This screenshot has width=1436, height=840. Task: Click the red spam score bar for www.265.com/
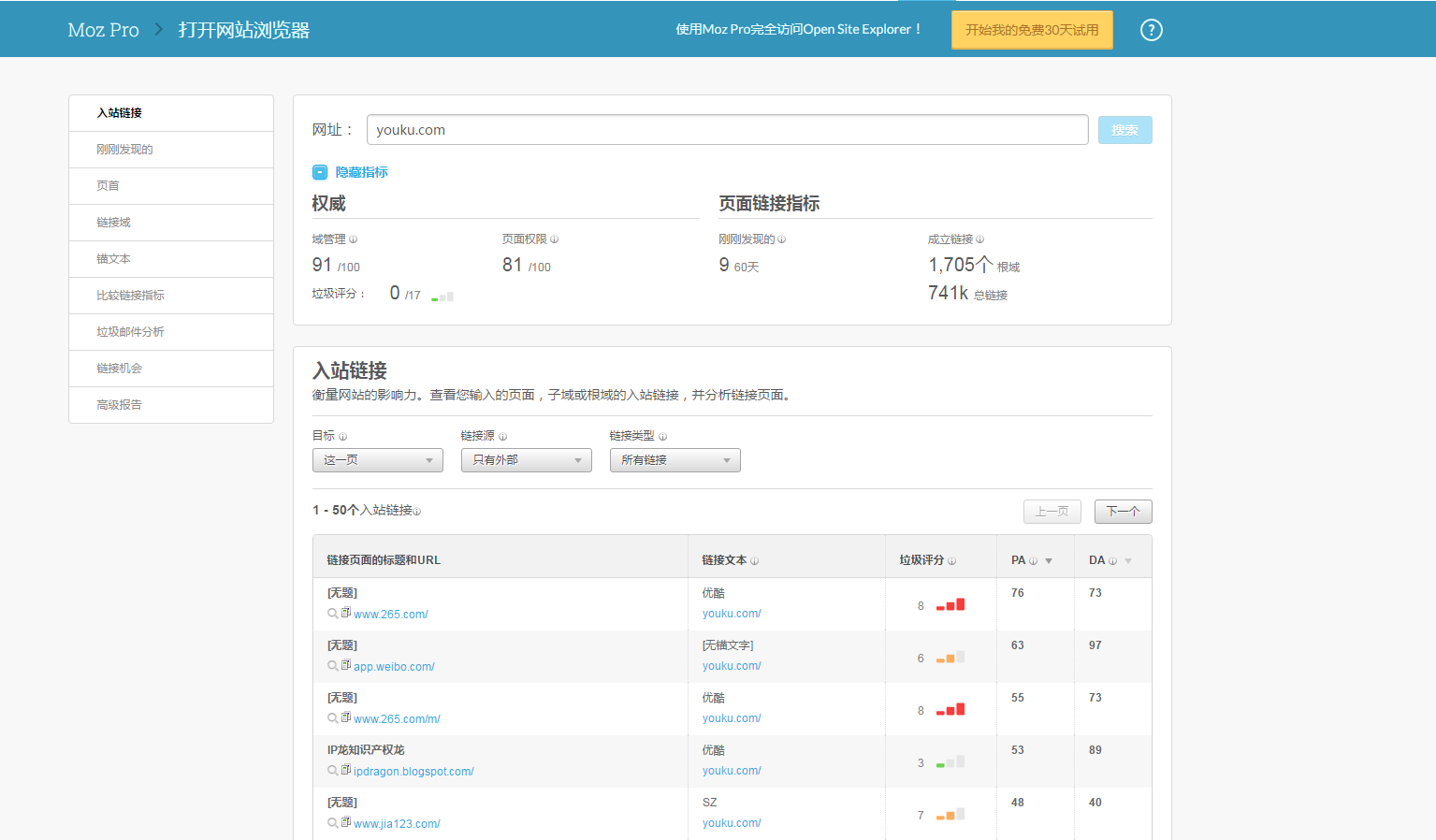click(950, 605)
